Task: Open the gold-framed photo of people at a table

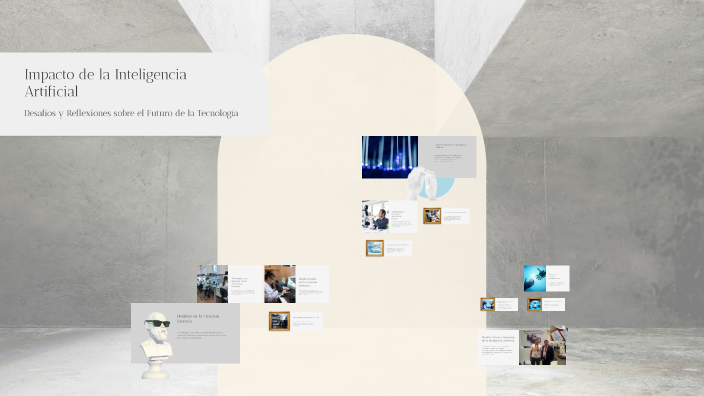Action: [432, 216]
